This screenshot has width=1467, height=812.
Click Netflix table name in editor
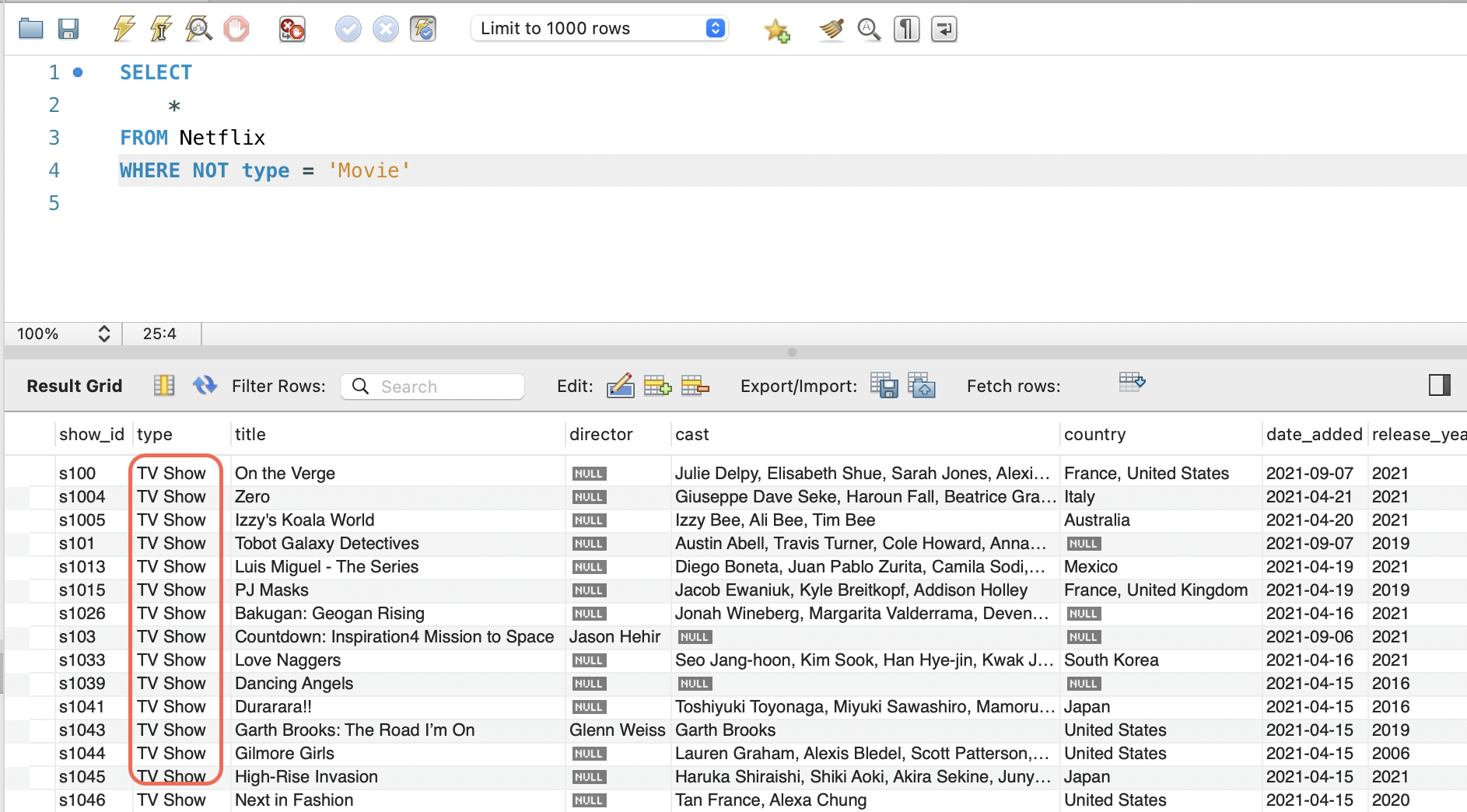click(x=222, y=138)
